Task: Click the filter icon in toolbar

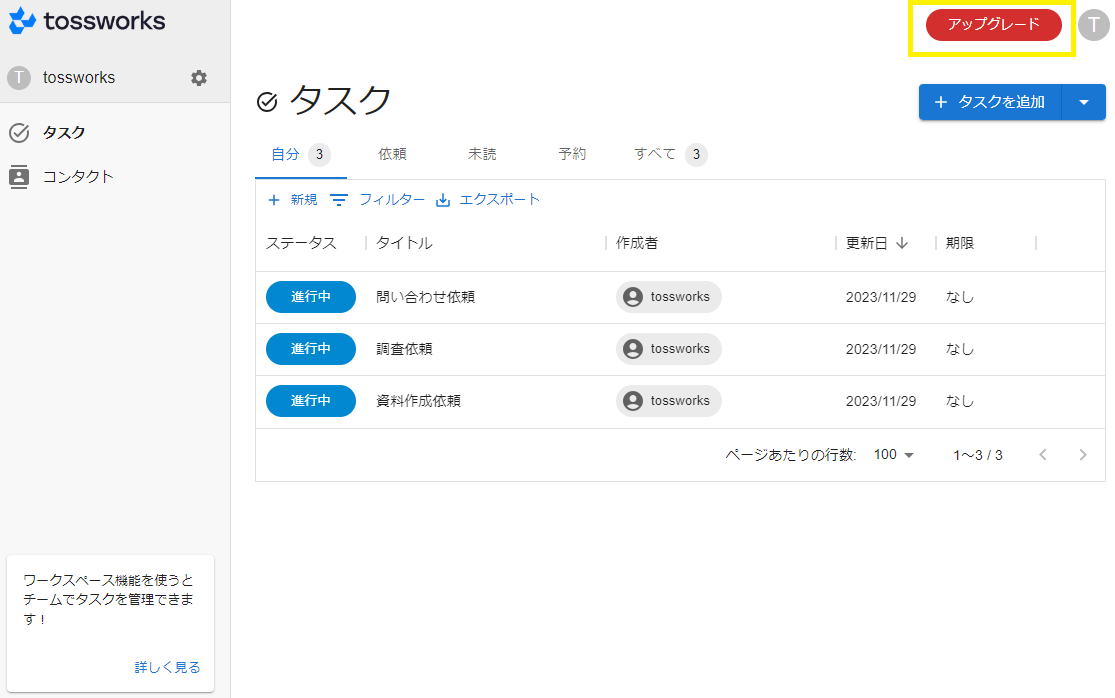Action: pos(340,200)
